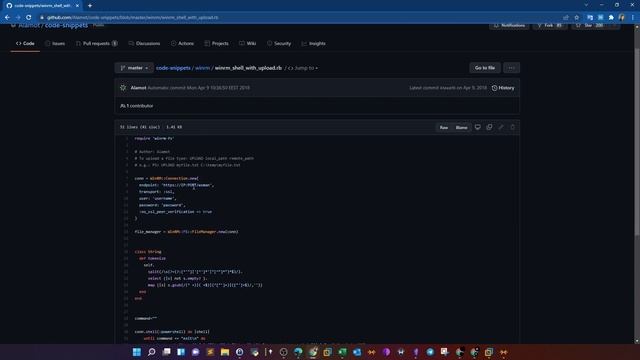Open the Code tab
This screenshot has height=360, width=640.
(25, 43)
